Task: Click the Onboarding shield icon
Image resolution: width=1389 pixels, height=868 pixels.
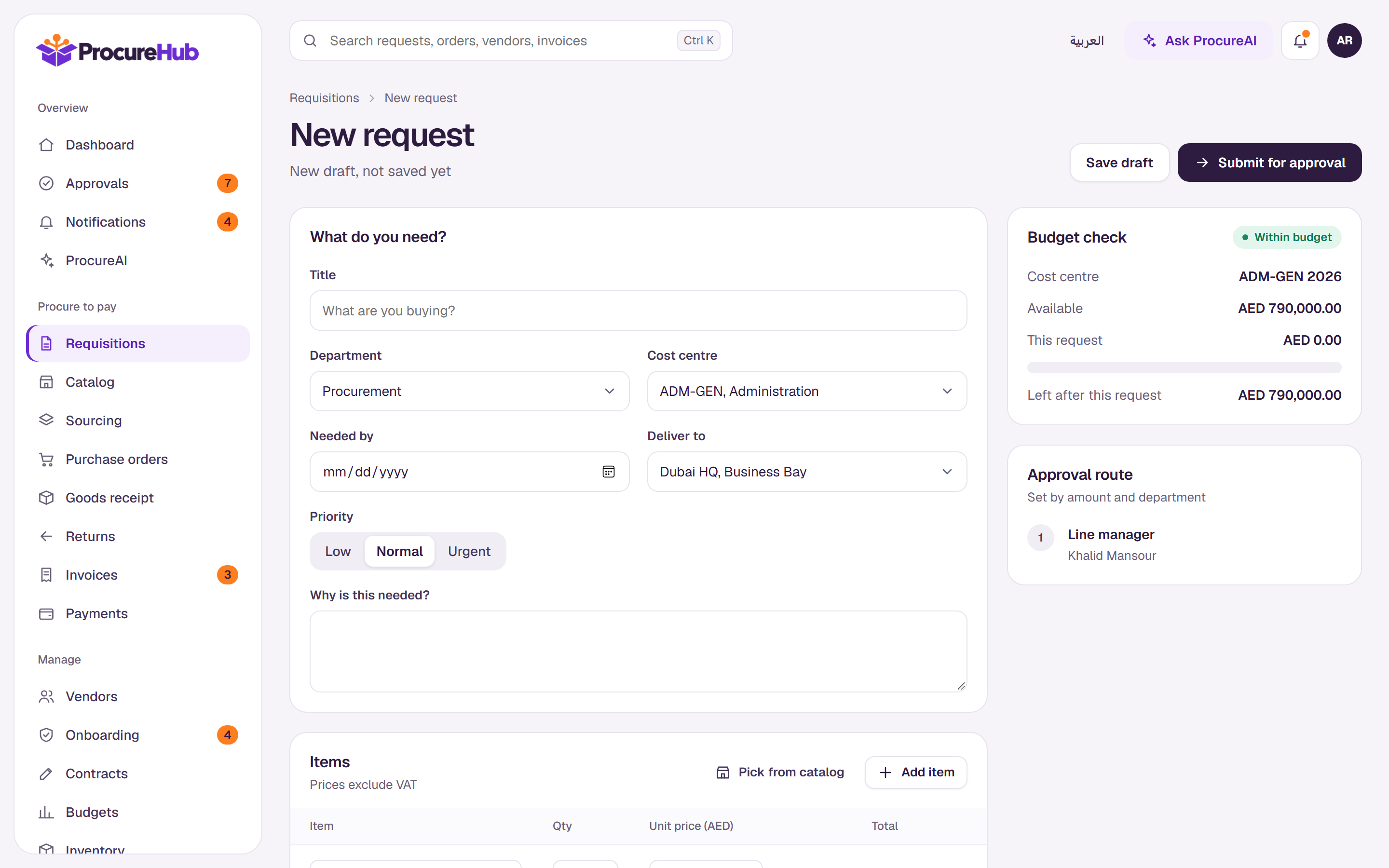Action: 46,735
